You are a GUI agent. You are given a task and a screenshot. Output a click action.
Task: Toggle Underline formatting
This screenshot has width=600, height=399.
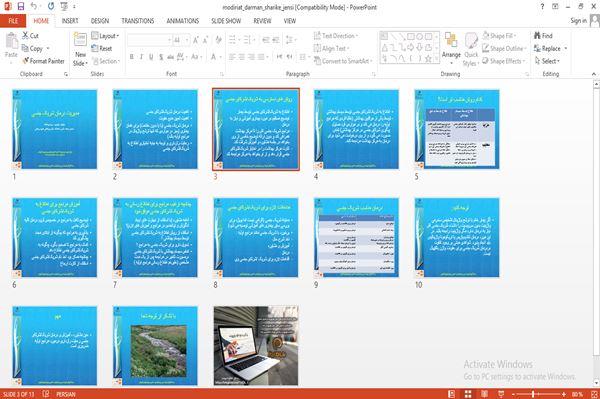pos(151,57)
